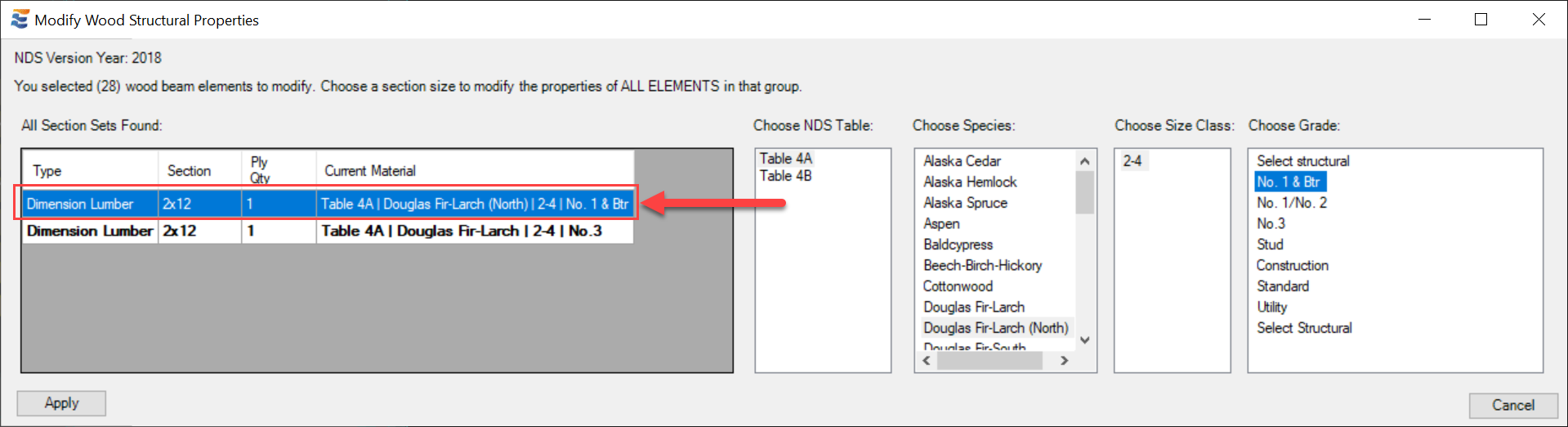This screenshot has width=1568, height=427.
Task: Click the species list scroll down arrow
Action: coord(1085,340)
